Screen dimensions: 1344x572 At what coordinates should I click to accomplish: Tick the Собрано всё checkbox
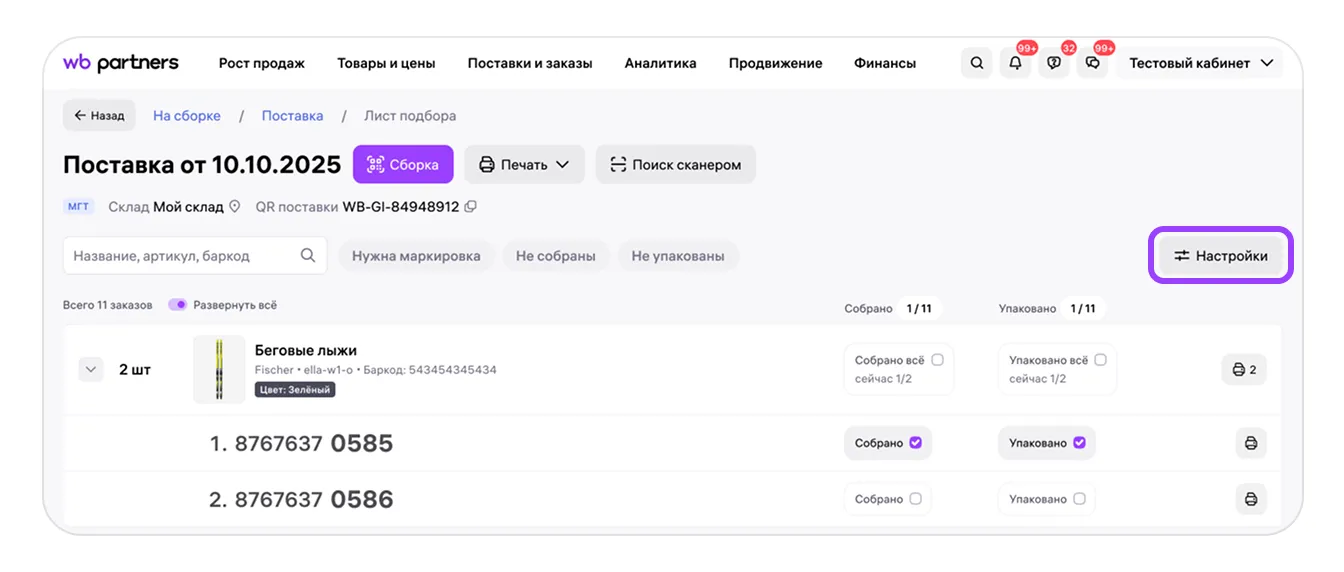[x=937, y=360]
